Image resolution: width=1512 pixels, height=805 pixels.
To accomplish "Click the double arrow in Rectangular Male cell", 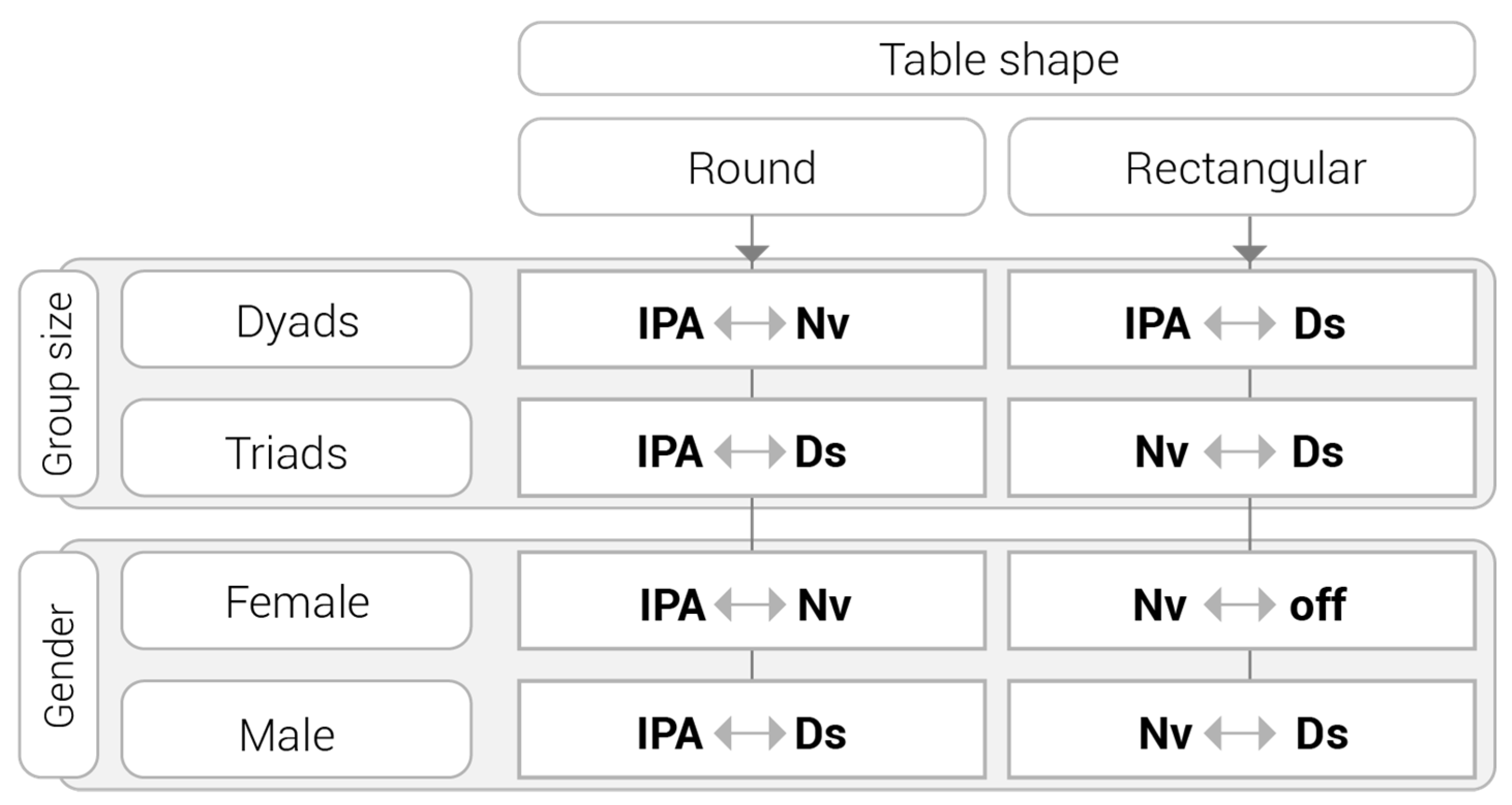I will coord(1239,733).
